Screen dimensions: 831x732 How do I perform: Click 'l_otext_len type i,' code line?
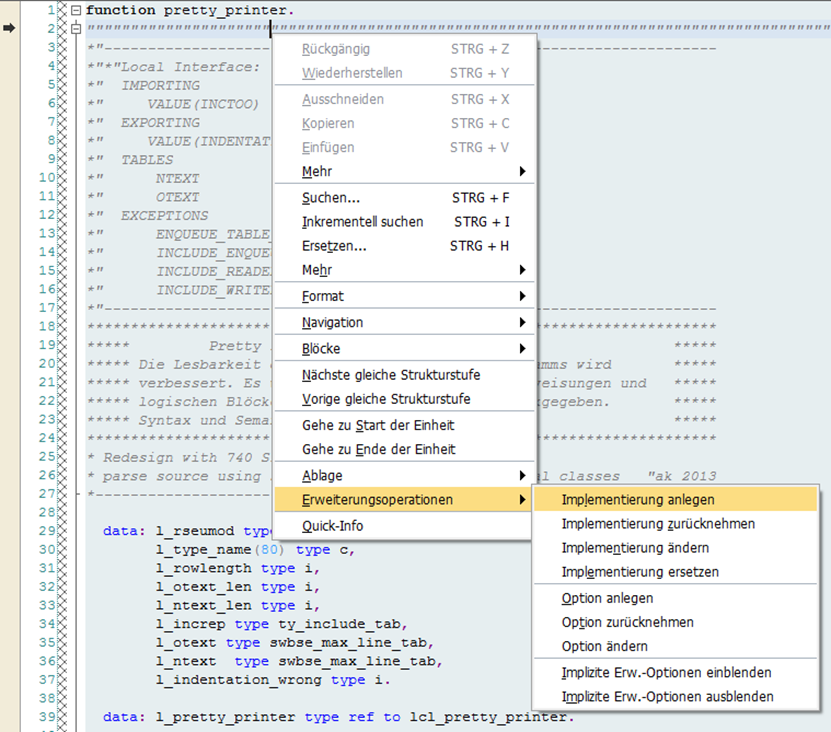coord(238,587)
